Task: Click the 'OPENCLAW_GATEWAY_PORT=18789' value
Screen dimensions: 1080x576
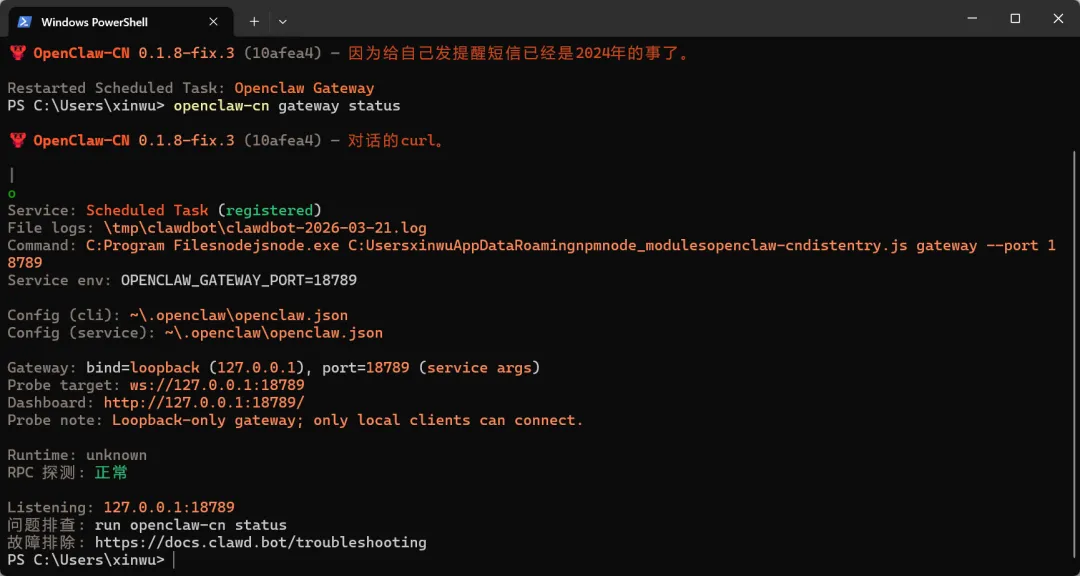Action: click(239, 280)
